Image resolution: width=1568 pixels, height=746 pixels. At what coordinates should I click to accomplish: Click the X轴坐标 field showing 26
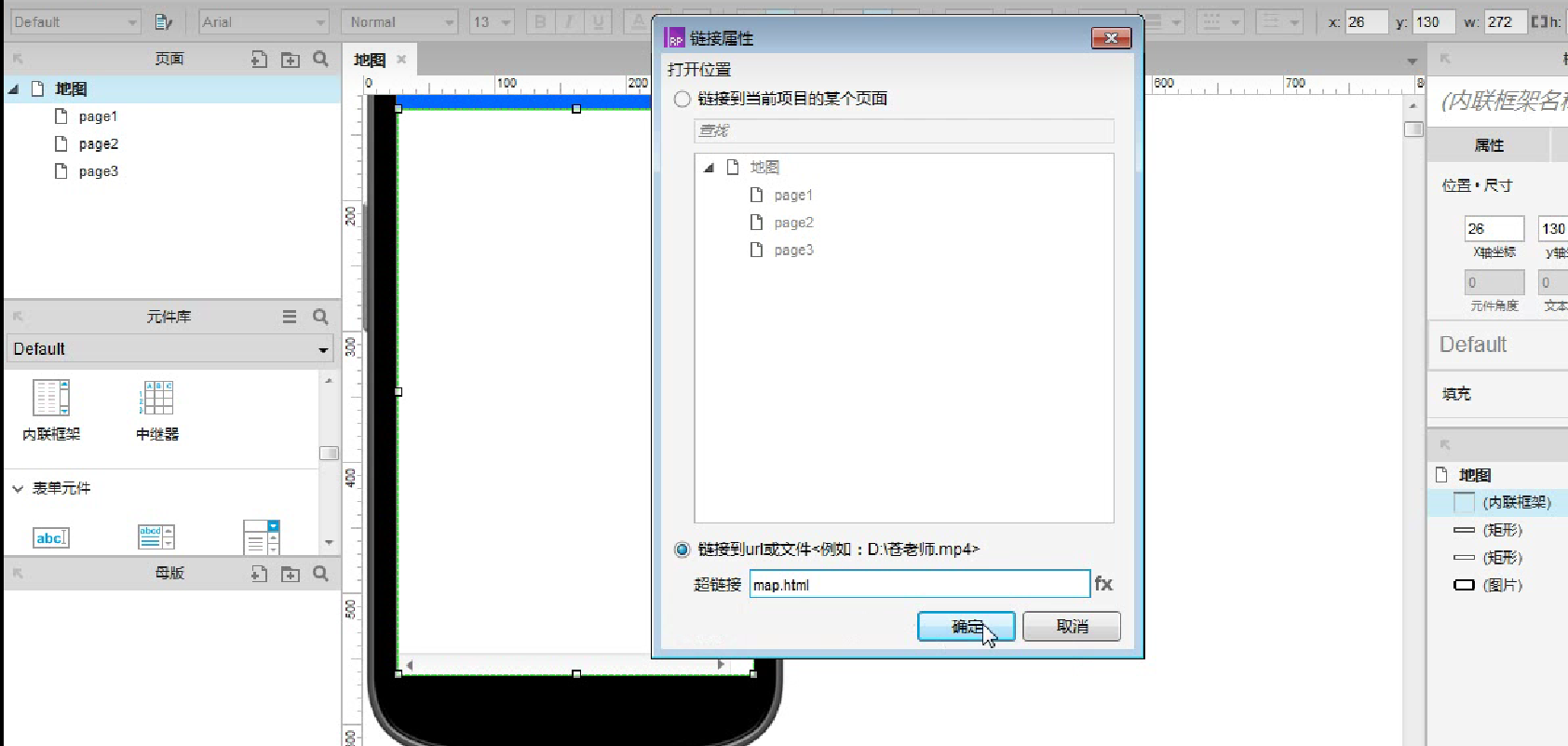point(1494,228)
